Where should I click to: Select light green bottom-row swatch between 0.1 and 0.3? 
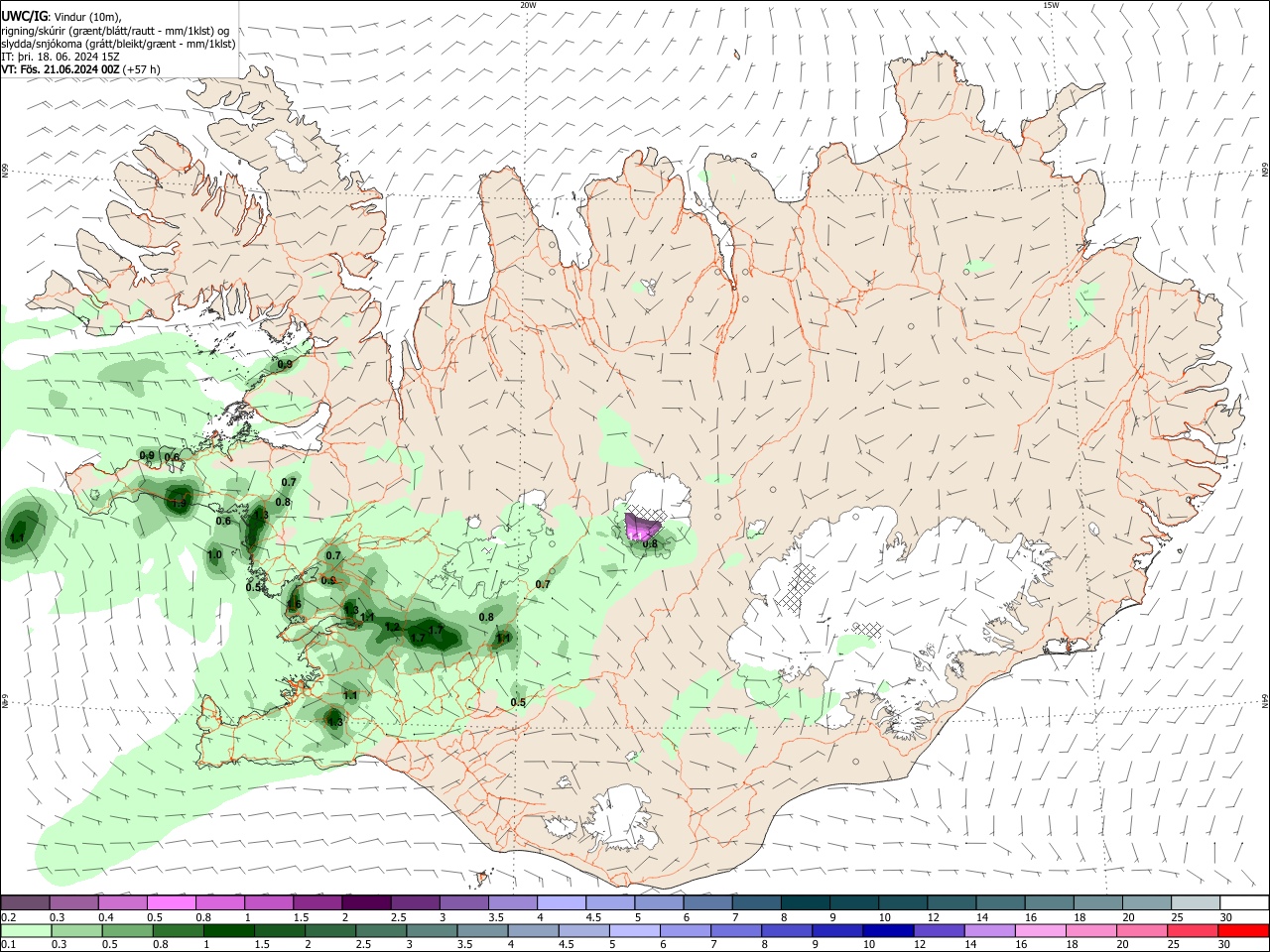[25, 930]
